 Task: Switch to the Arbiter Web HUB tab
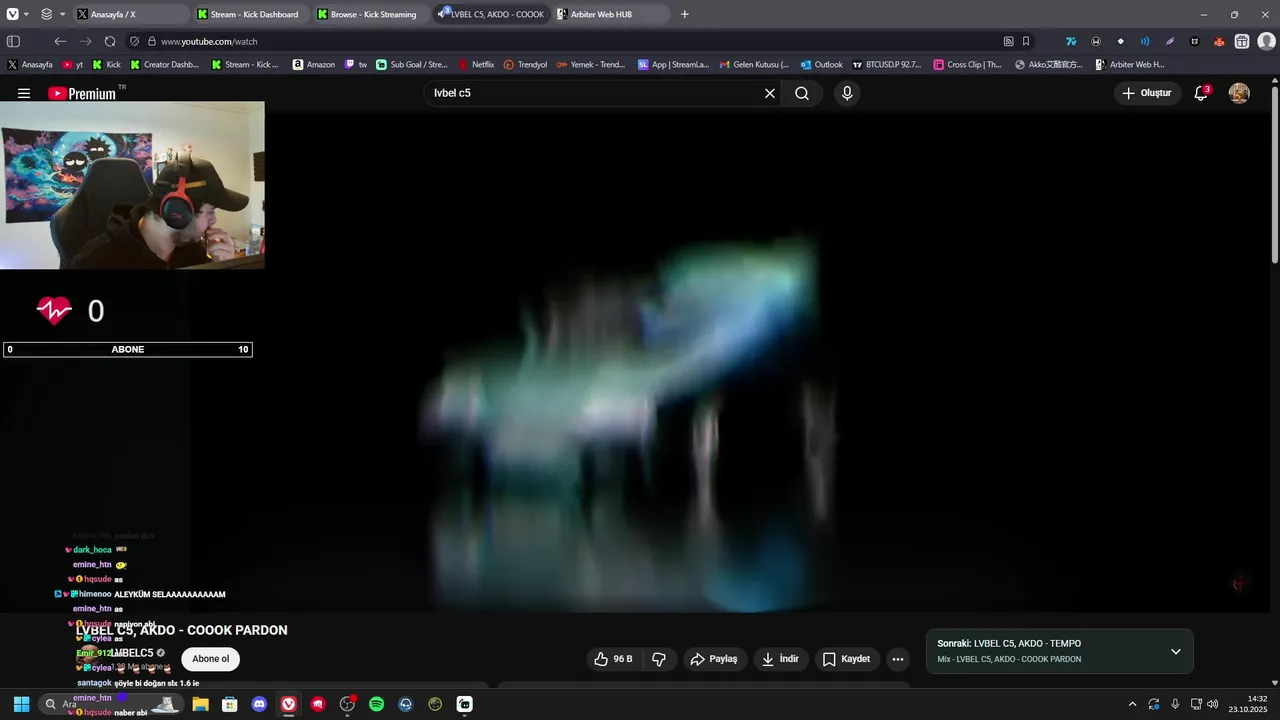611,14
